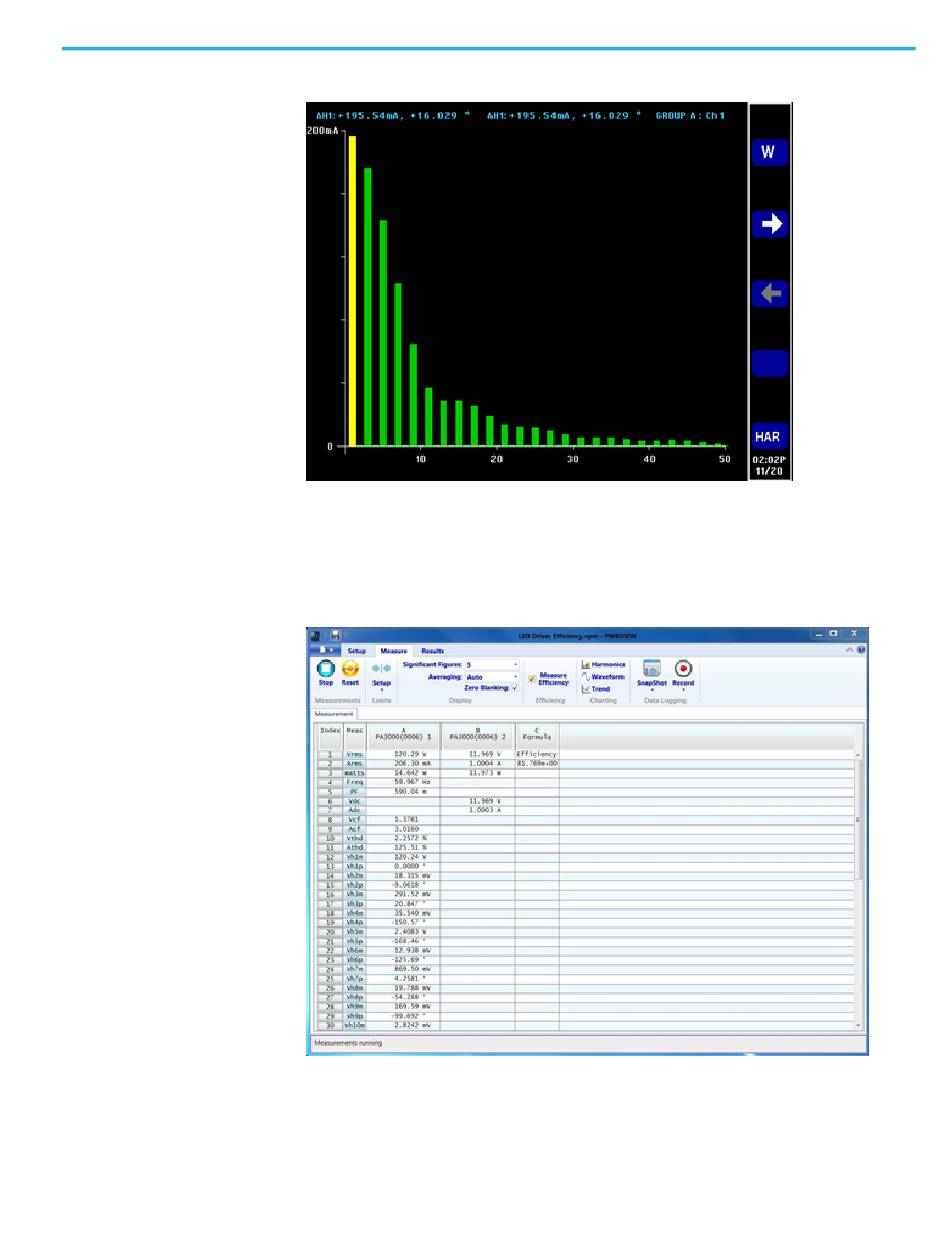
Task: Open the help icon in ribbon
Action: 861,650
